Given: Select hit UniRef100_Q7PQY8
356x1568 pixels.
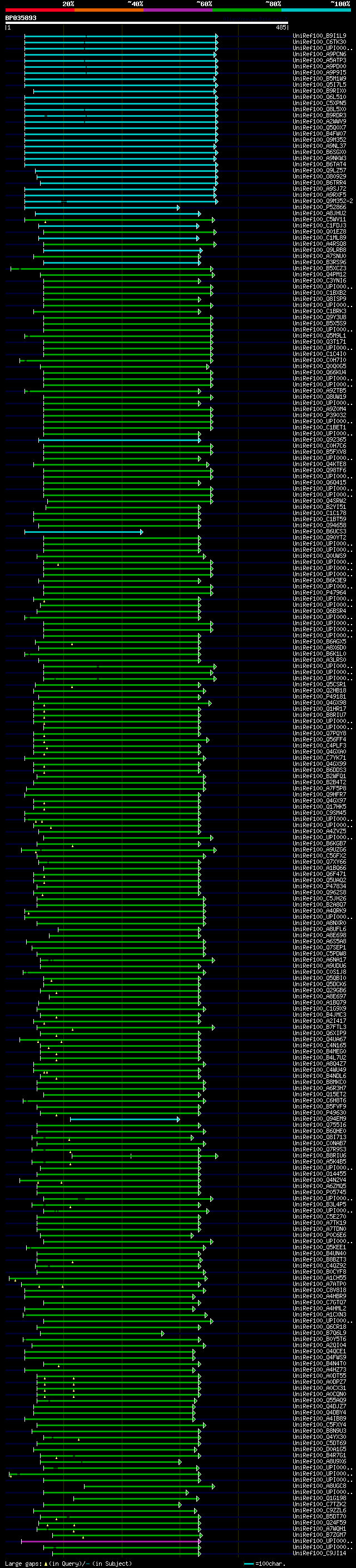Looking at the screenshot, I should tap(319, 734).
